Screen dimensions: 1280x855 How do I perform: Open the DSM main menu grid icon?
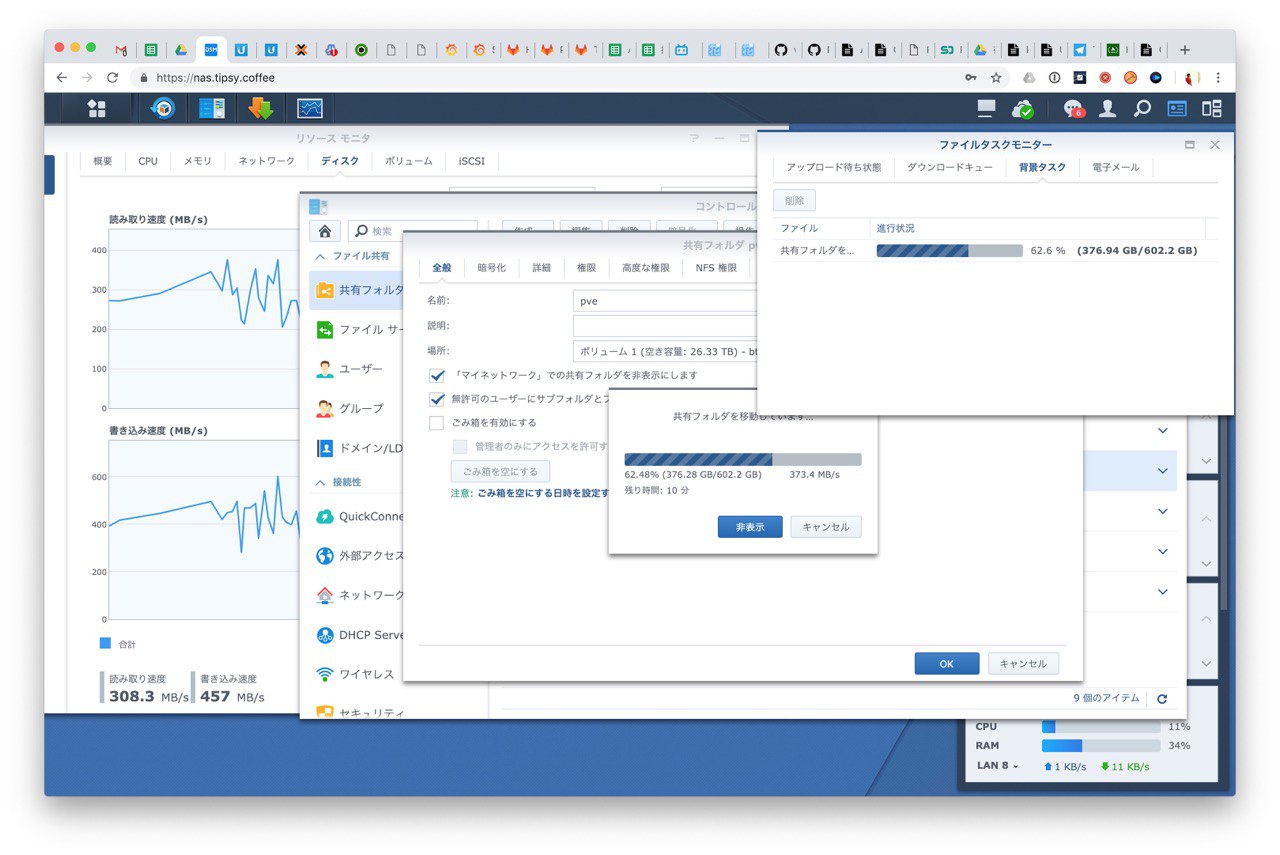point(97,108)
